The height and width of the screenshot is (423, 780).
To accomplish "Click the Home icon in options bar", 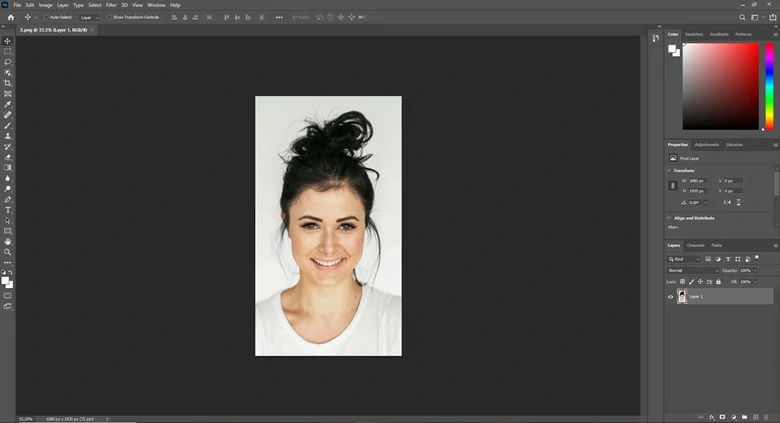I will (x=10, y=17).
